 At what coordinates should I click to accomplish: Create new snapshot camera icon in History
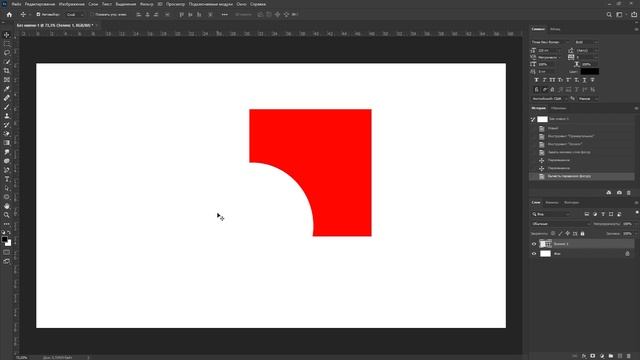(619, 193)
